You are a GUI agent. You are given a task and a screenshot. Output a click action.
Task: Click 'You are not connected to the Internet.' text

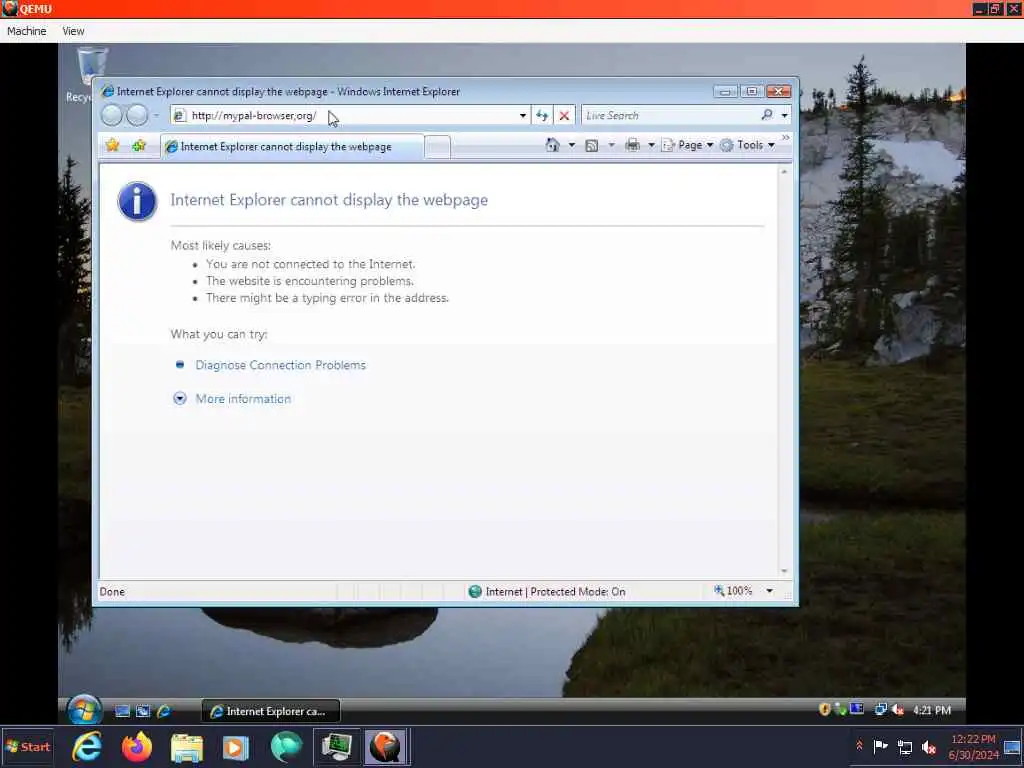311,264
